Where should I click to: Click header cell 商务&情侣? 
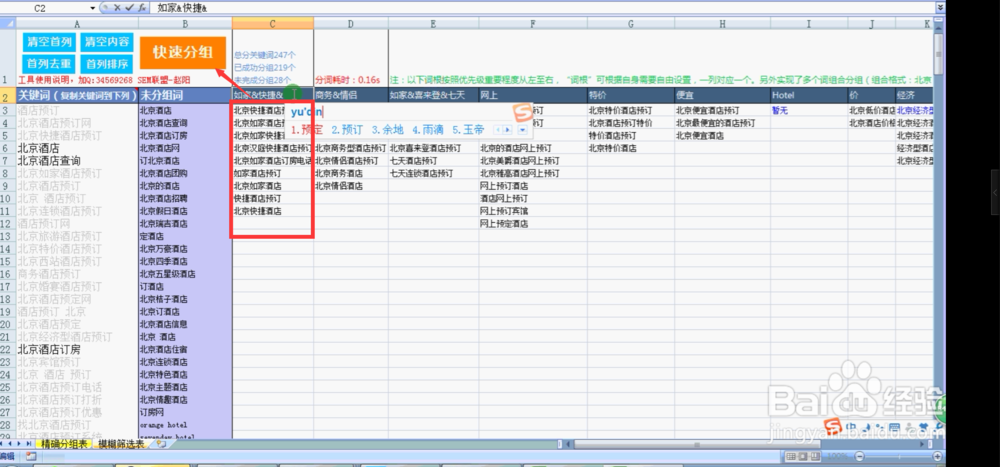click(x=350, y=96)
